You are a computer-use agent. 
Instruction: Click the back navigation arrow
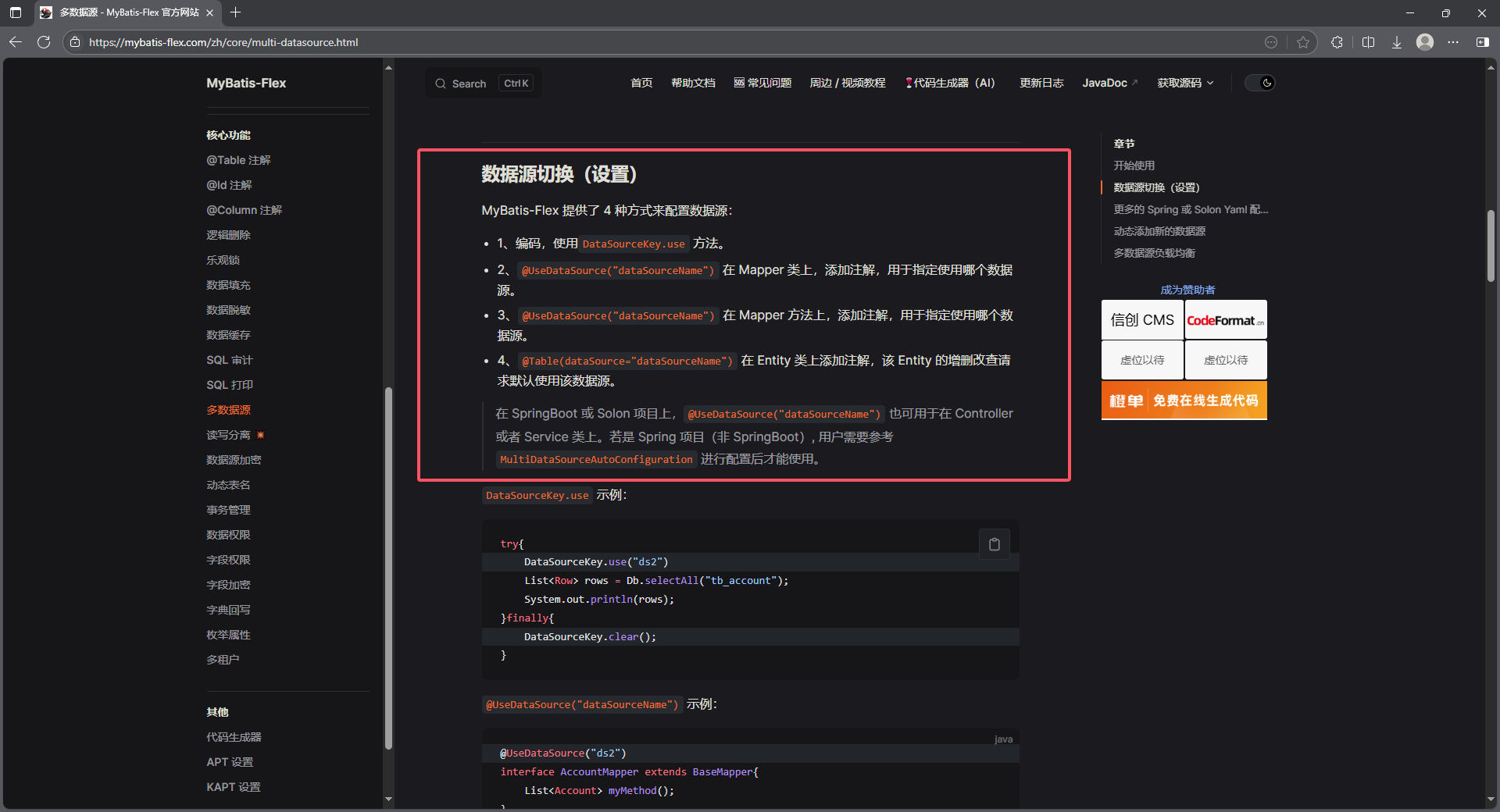[x=16, y=42]
